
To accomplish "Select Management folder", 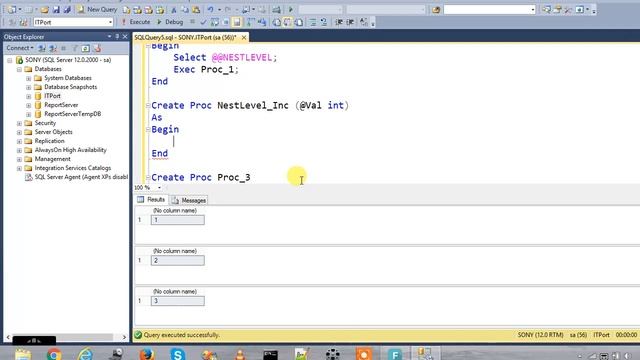I will pos(53,159).
